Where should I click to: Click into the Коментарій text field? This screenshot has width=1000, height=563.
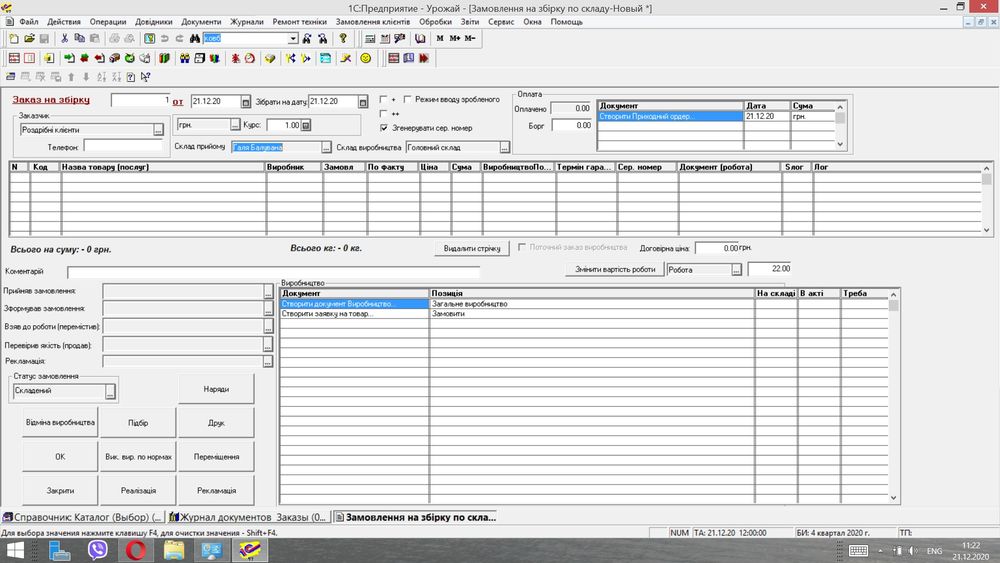point(273,272)
